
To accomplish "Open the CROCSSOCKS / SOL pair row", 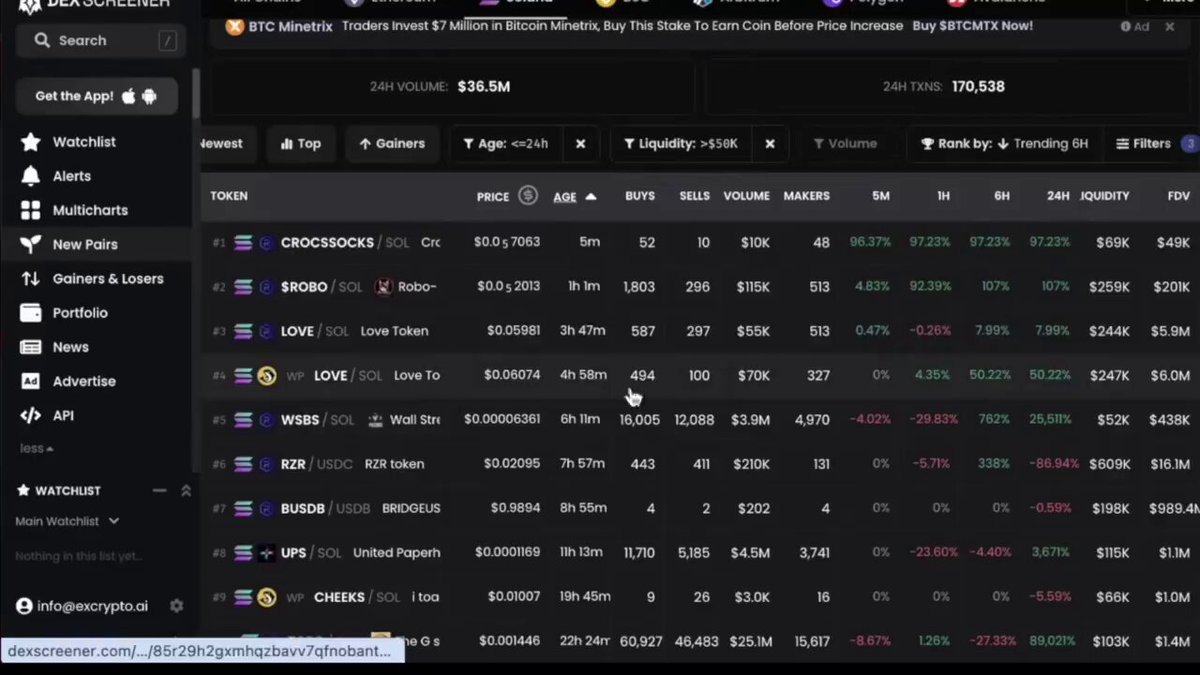I will pos(700,243).
